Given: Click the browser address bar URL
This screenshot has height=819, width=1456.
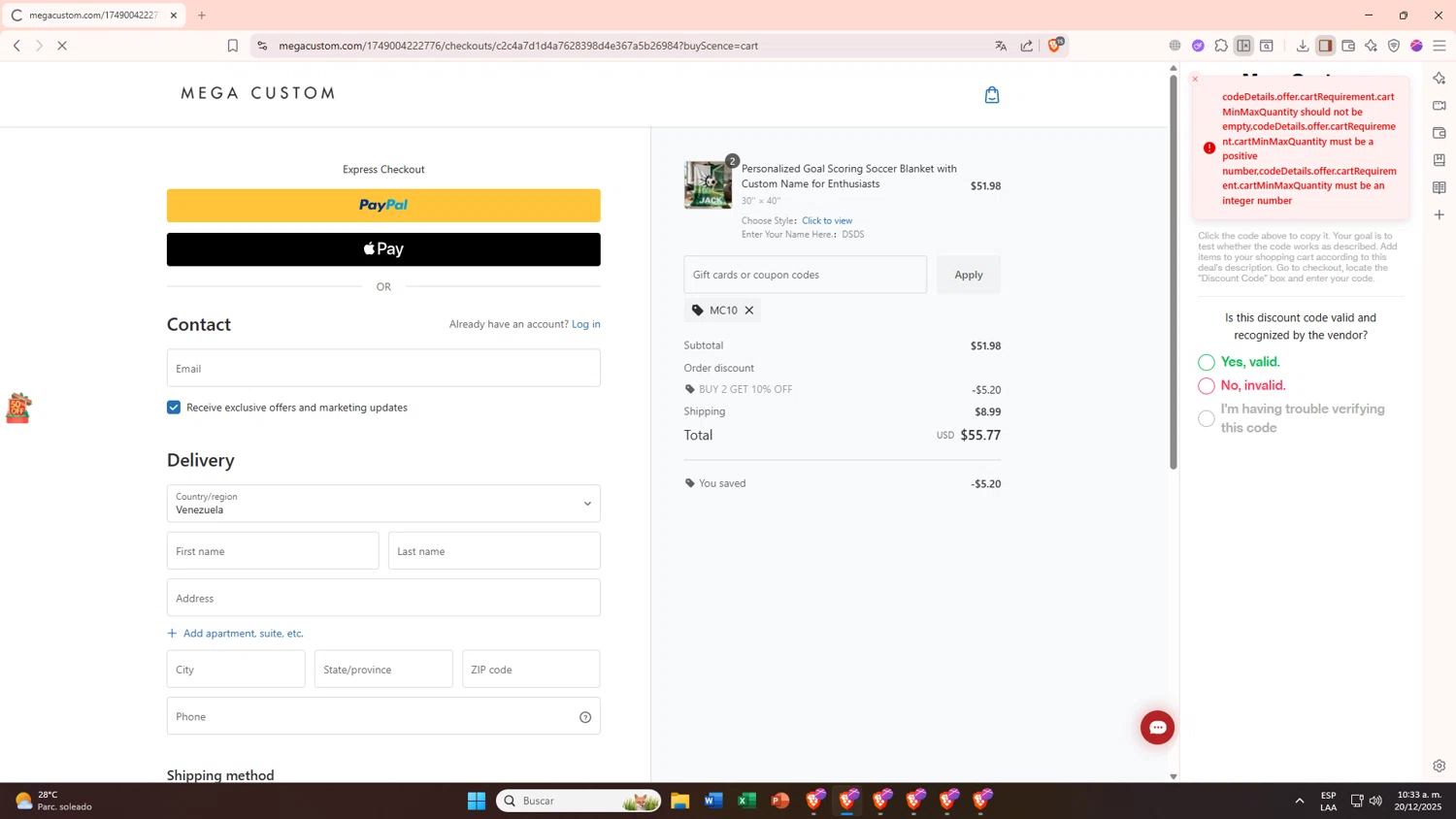Looking at the screenshot, I should point(518,46).
